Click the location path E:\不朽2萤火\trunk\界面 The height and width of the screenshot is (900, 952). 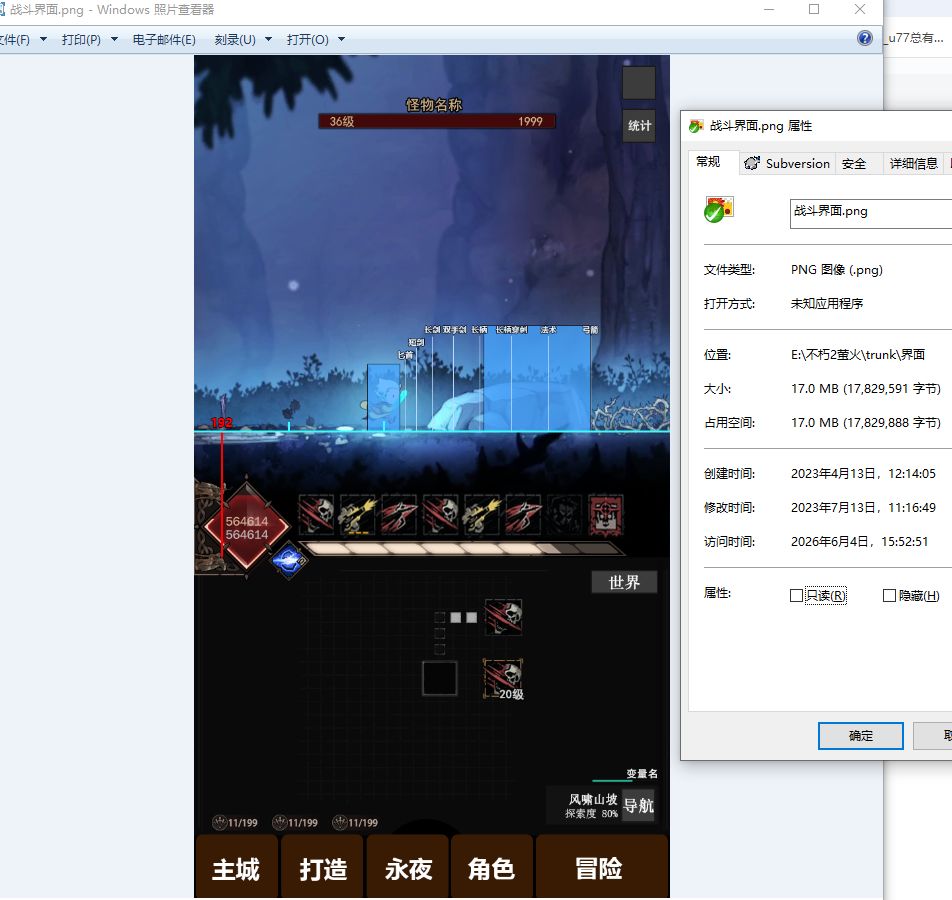[x=857, y=355]
